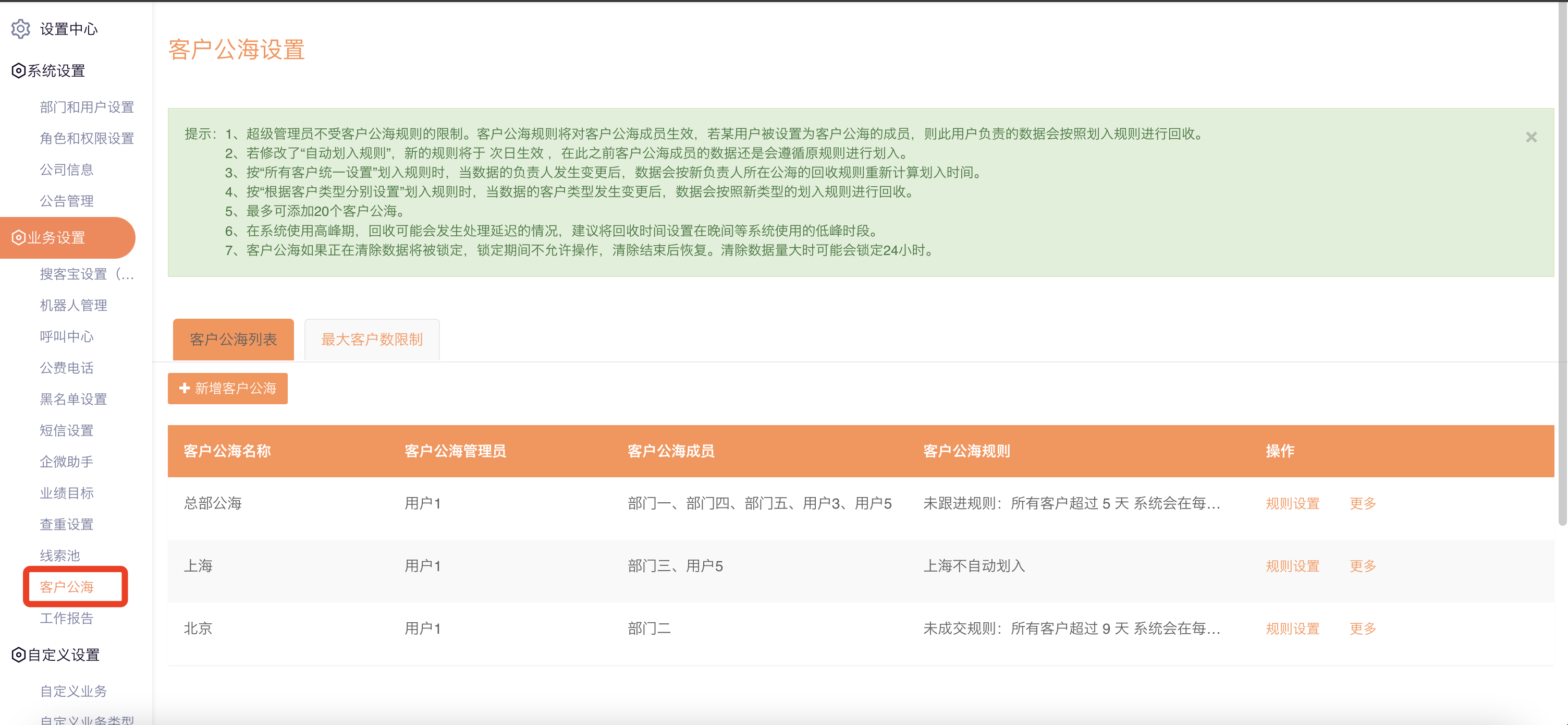Open 角色和权限设置 menu item
The width and height of the screenshot is (1568, 725).
pos(87,138)
